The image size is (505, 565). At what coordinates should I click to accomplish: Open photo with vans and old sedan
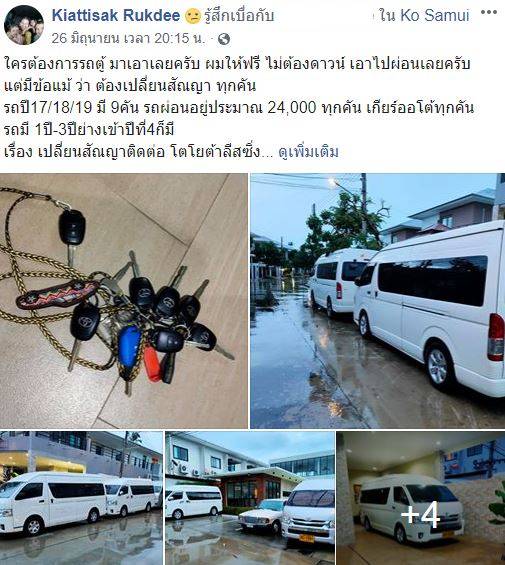(x=250, y=498)
